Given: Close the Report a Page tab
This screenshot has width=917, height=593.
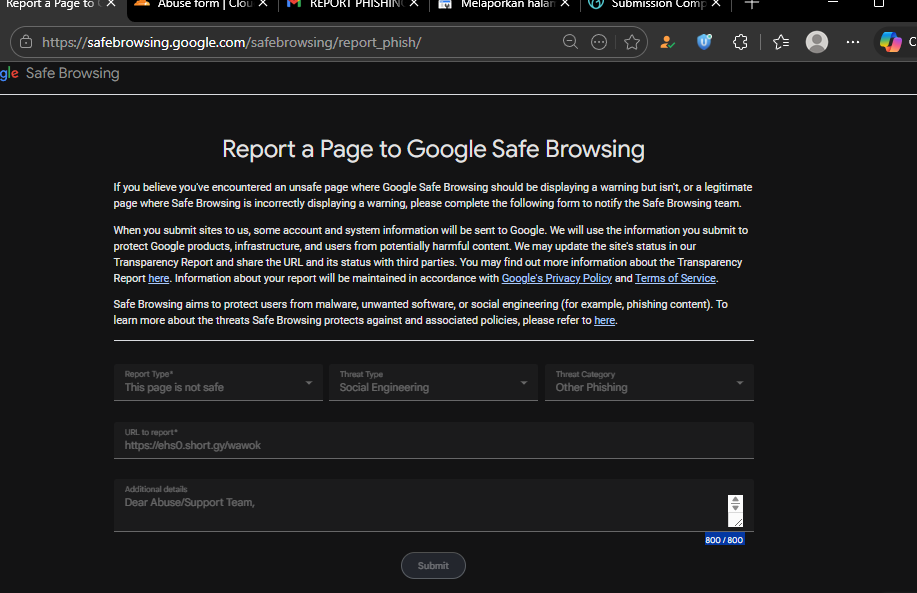Looking at the screenshot, I should click(111, 4).
